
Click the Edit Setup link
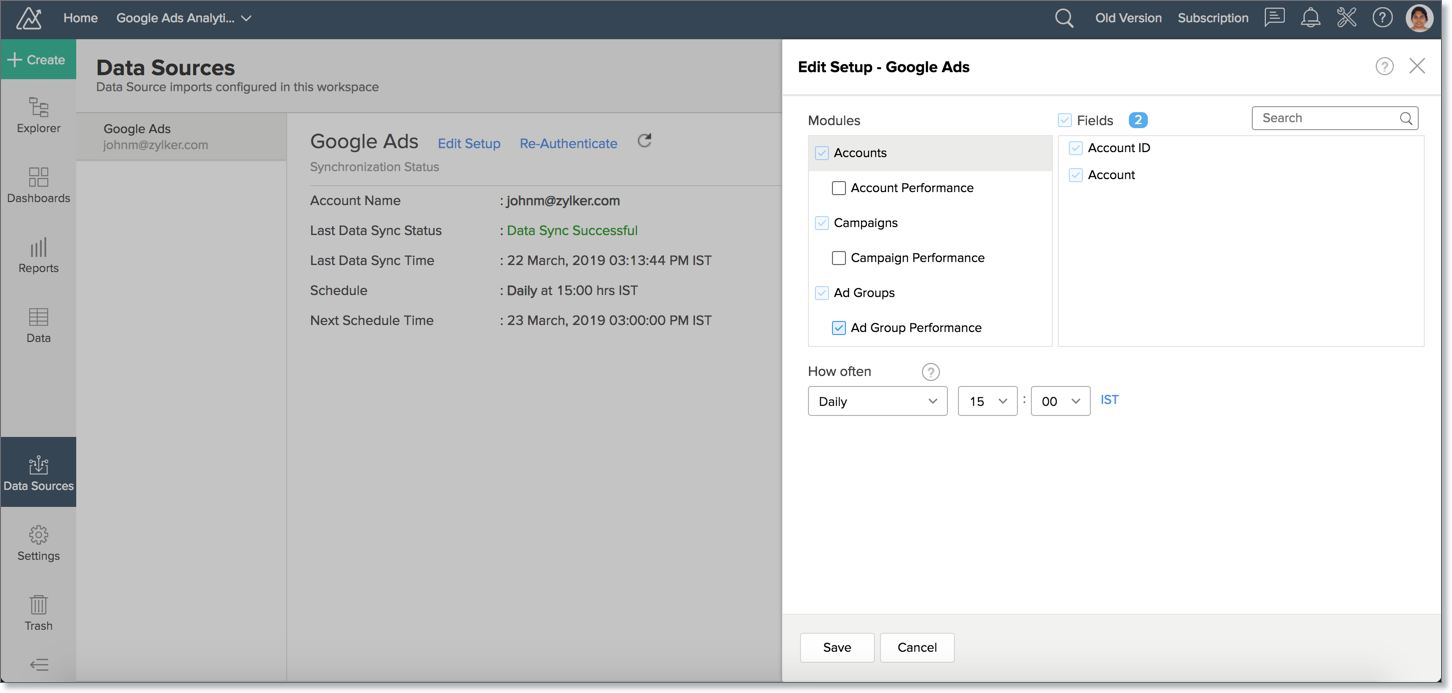click(469, 143)
